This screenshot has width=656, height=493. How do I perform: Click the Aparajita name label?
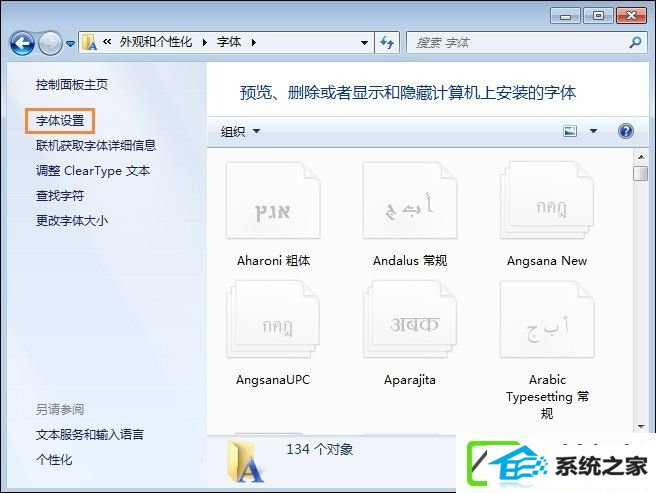pos(410,380)
